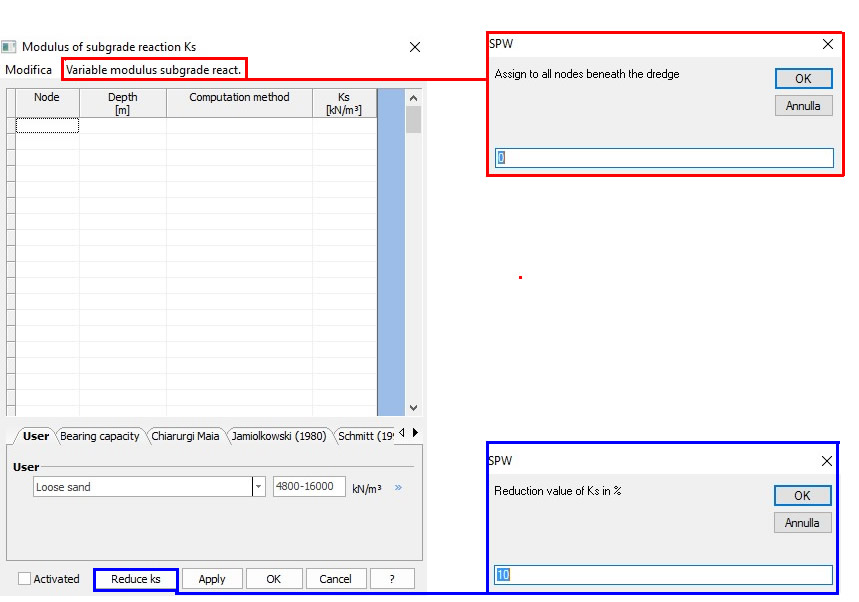
Task: Click the table's vertical scrollbar down arrow
Action: (x=413, y=407)
